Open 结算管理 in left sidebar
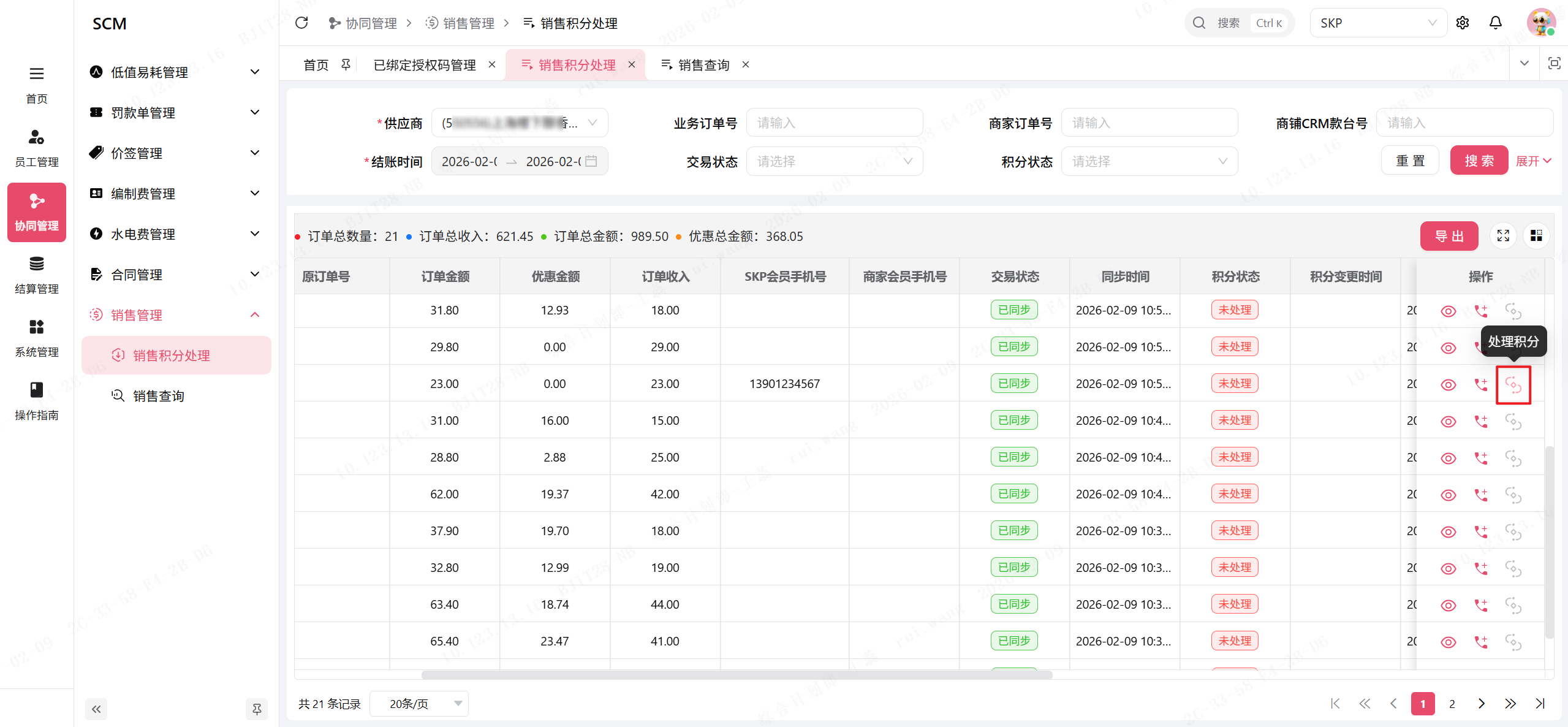This screenshot has height=727, width=1568. coord(37,275)
